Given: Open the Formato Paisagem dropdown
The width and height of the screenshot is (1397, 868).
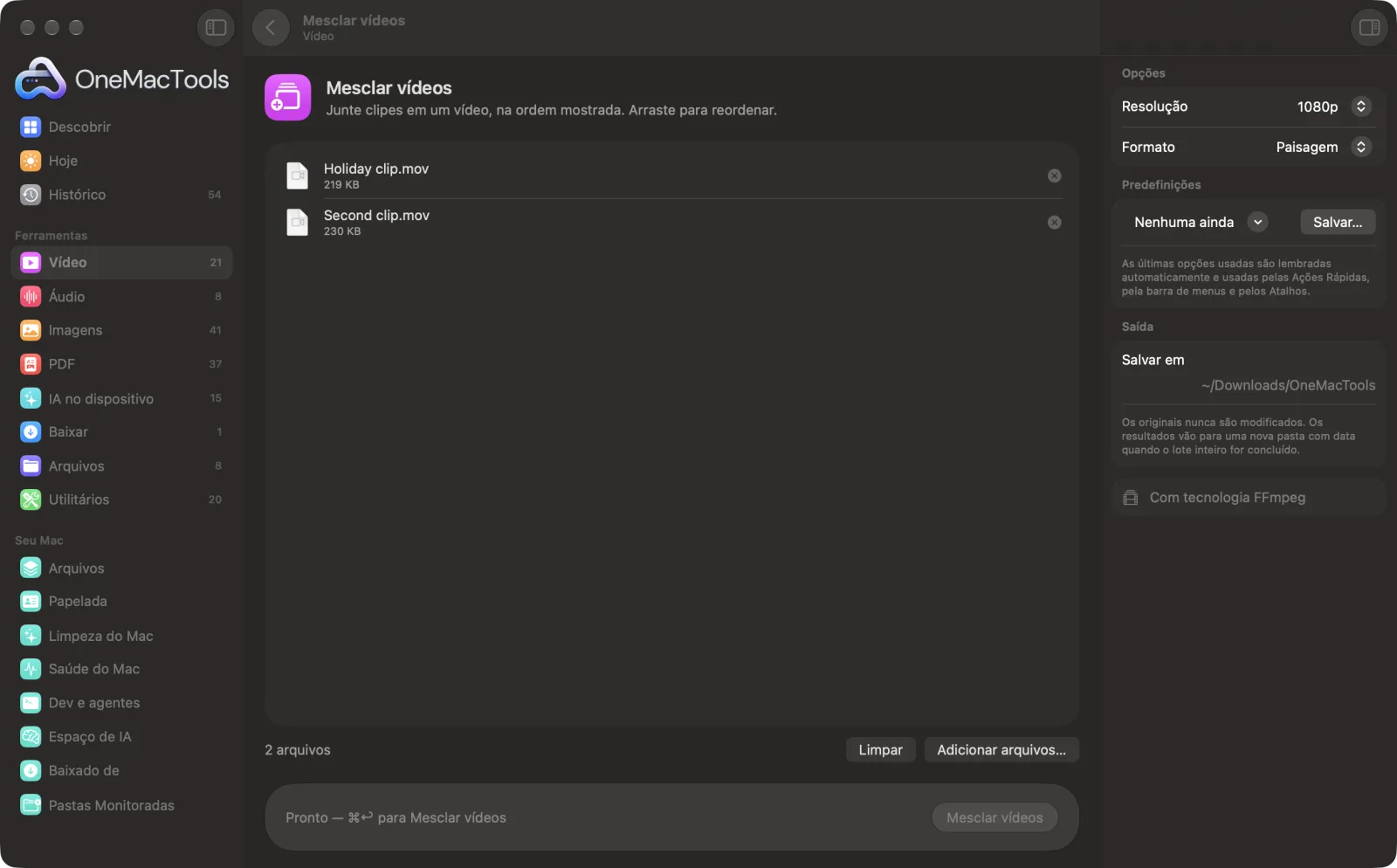Looking at the screenshot, I should point(1324,147).
